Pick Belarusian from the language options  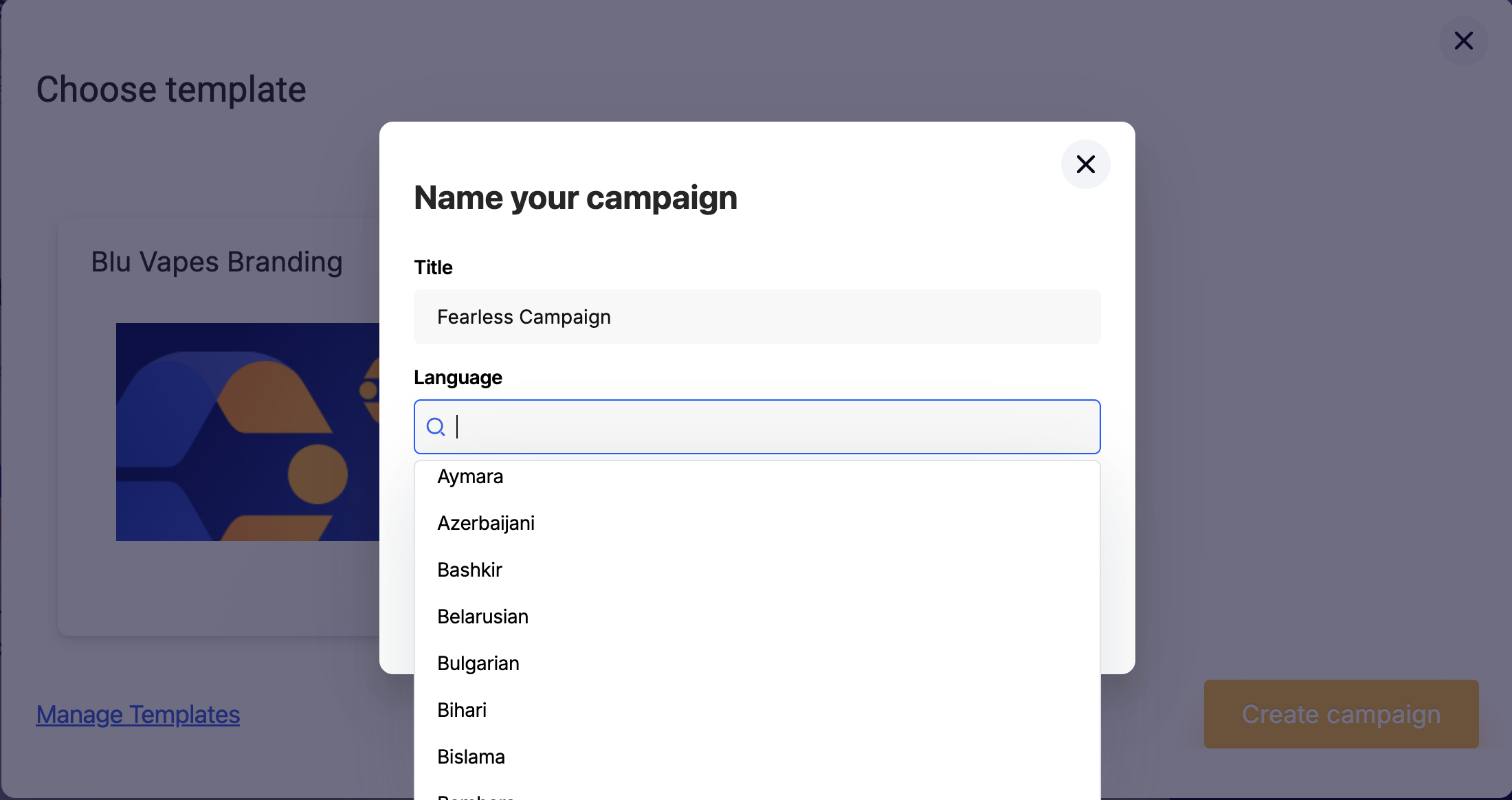coord(482,616)
